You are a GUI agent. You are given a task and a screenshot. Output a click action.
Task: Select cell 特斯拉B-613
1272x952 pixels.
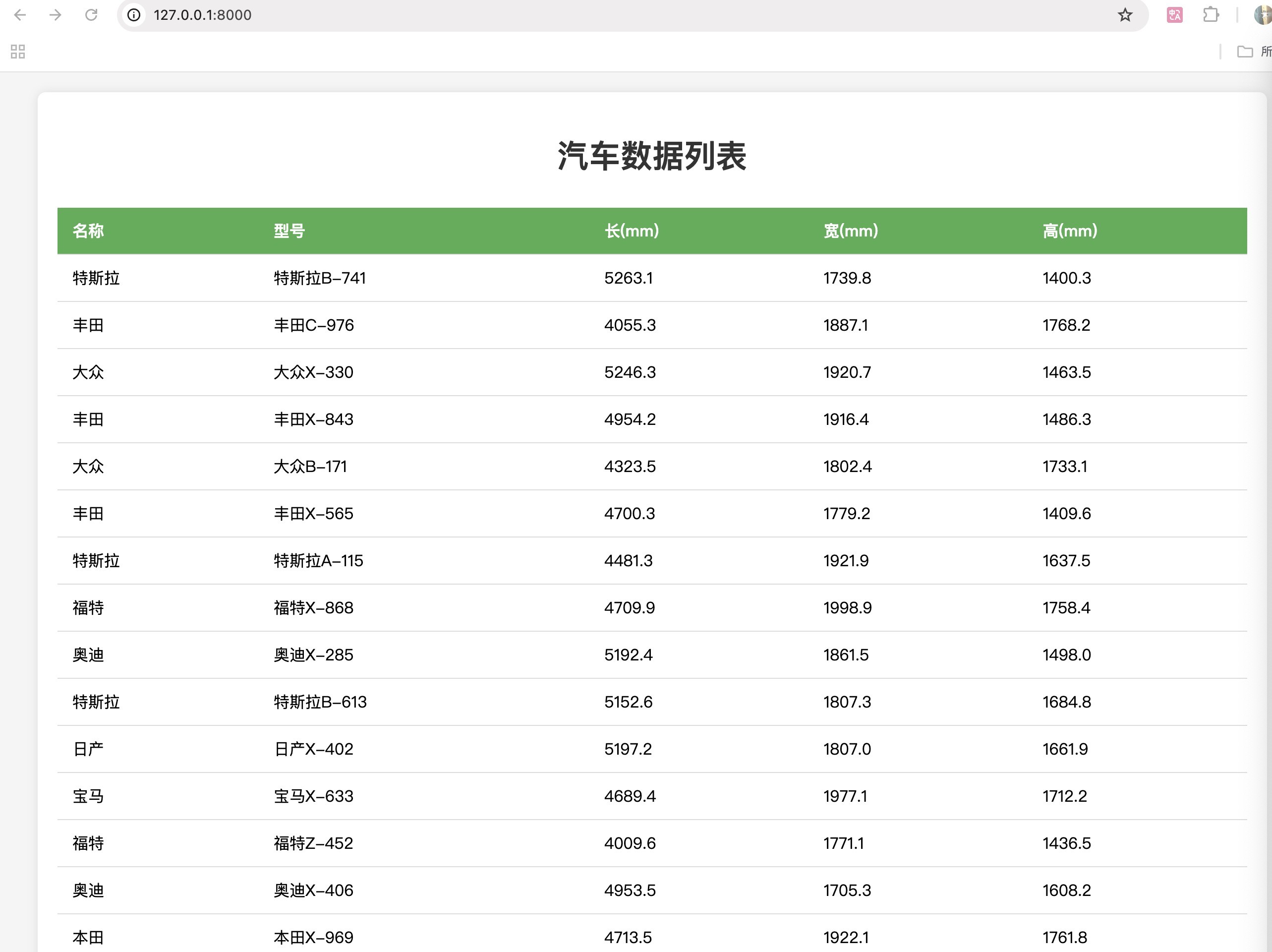(320, 703)
